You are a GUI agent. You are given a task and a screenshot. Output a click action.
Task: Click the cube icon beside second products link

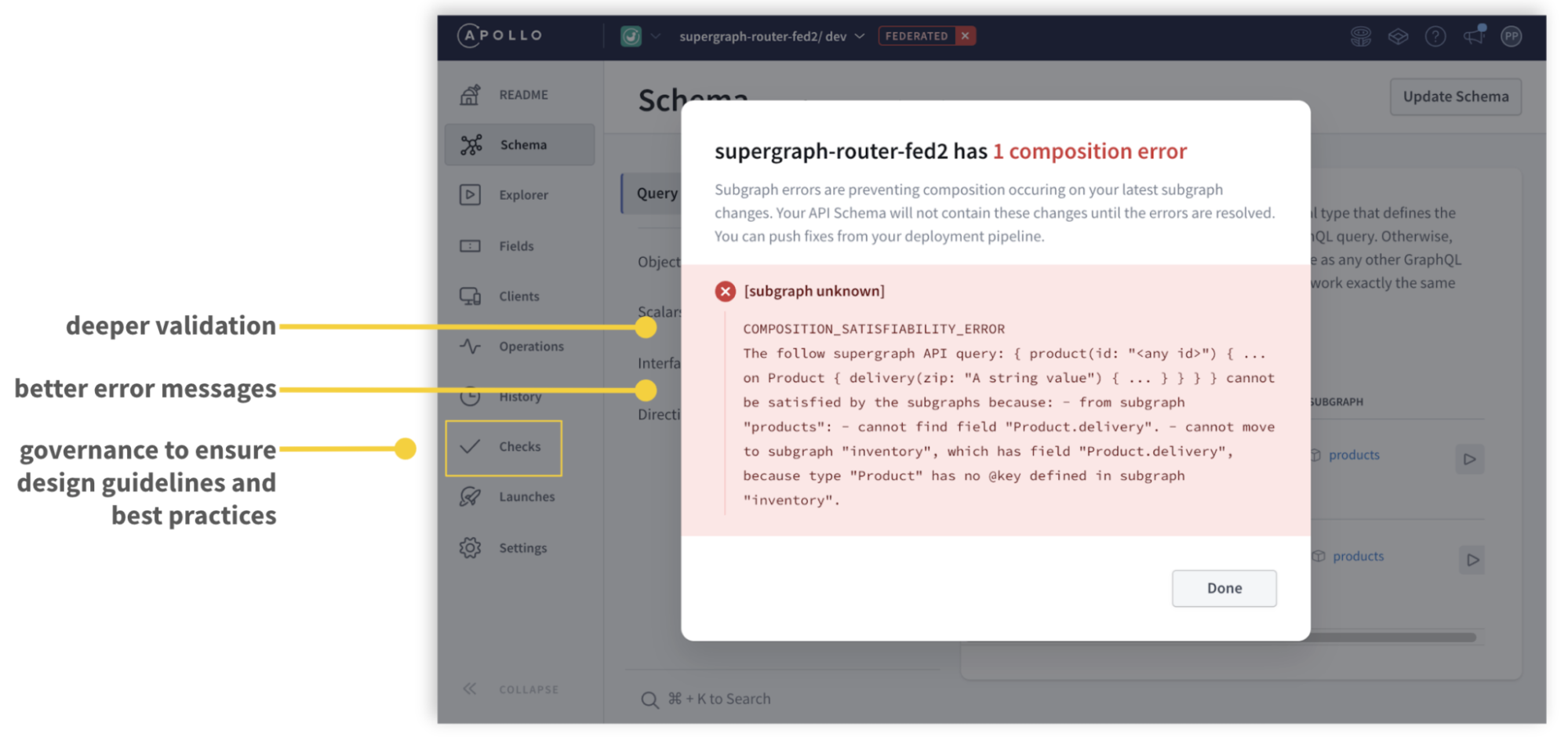[1319, 556]
